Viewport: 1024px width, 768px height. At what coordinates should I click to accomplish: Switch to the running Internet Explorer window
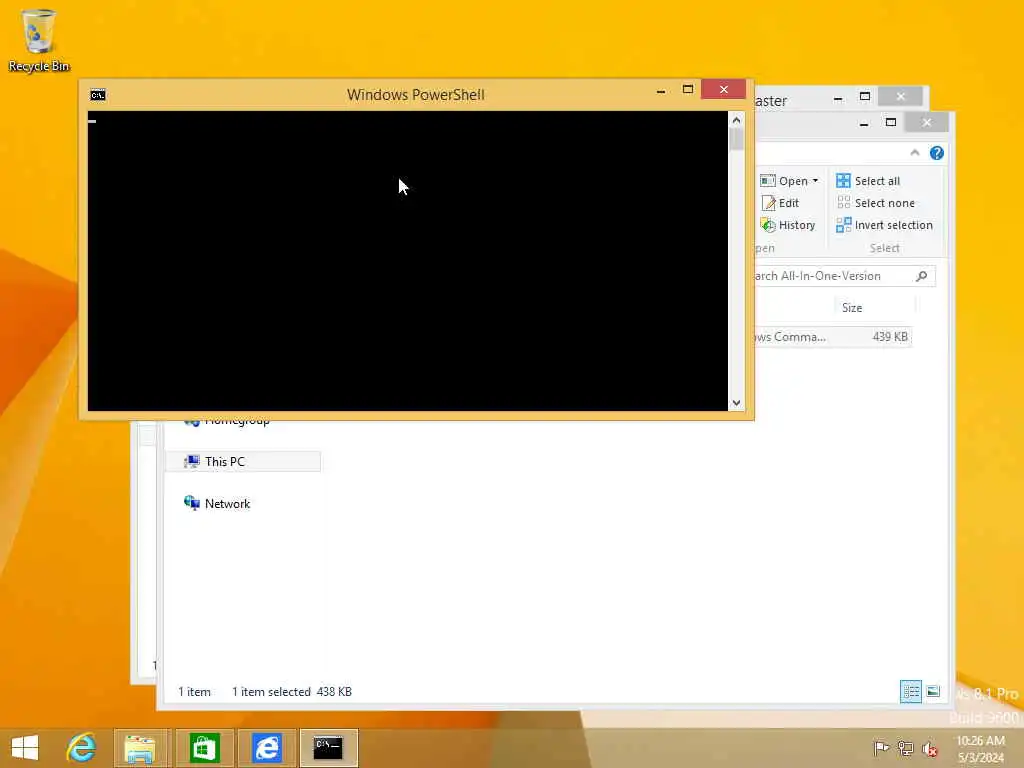coord(266,748)
